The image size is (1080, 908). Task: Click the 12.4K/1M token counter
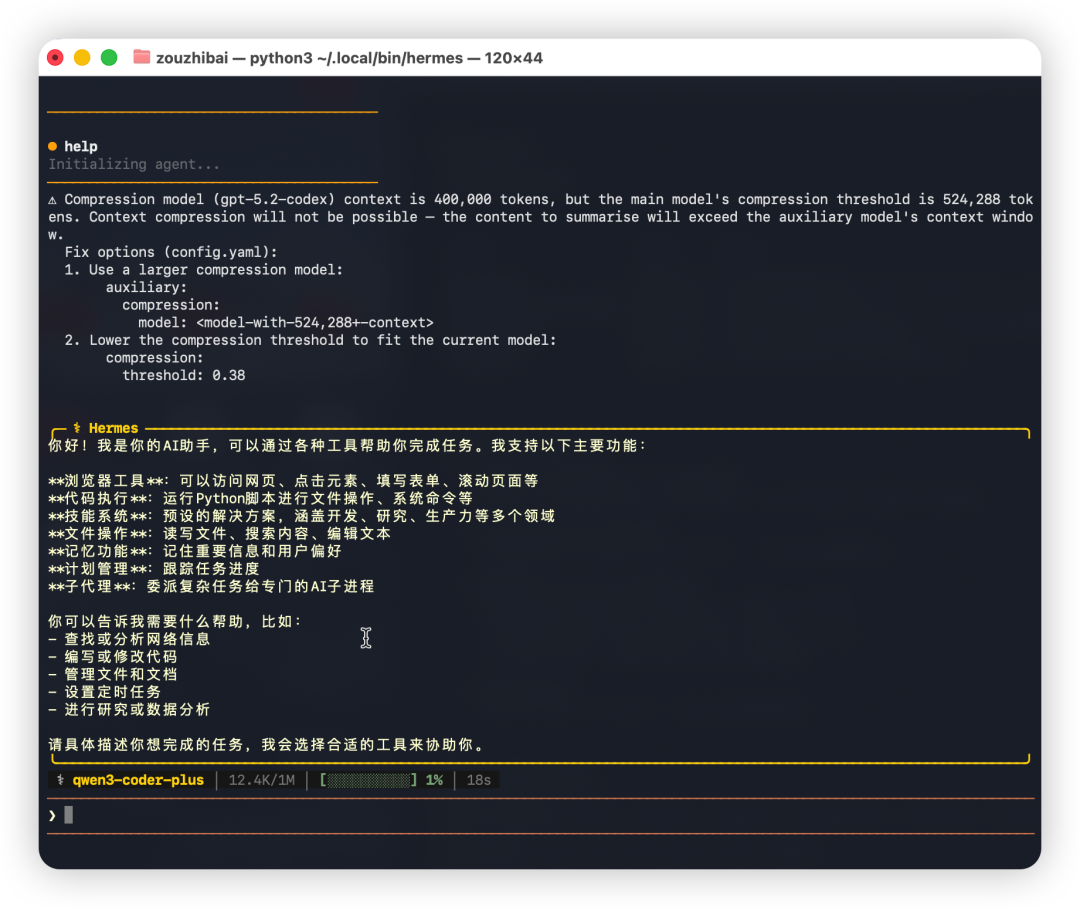point(262,780)
